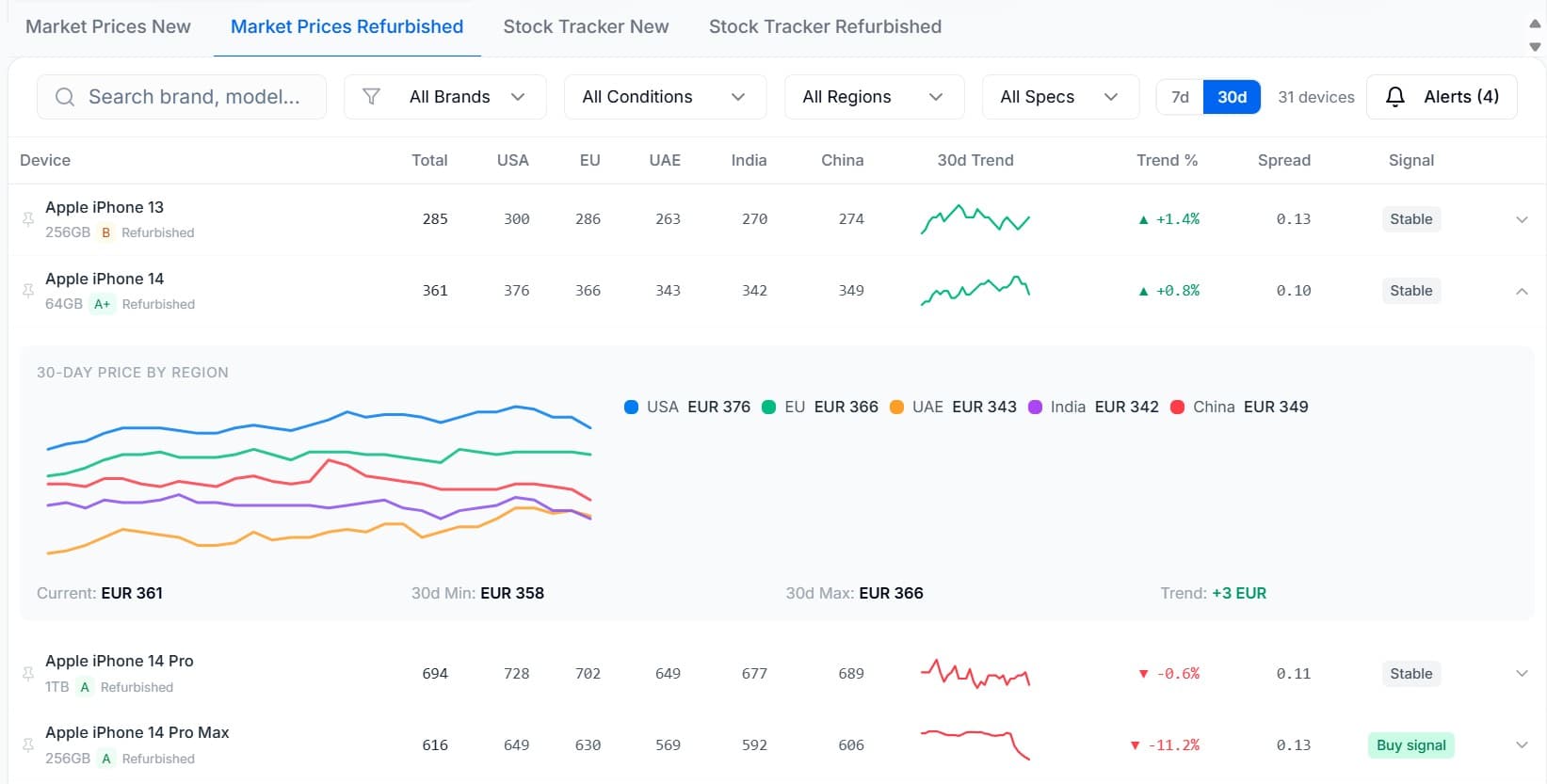1547x784 pixels.
Task: Click the scrollbar down arrow
Action: point(1535,46)
